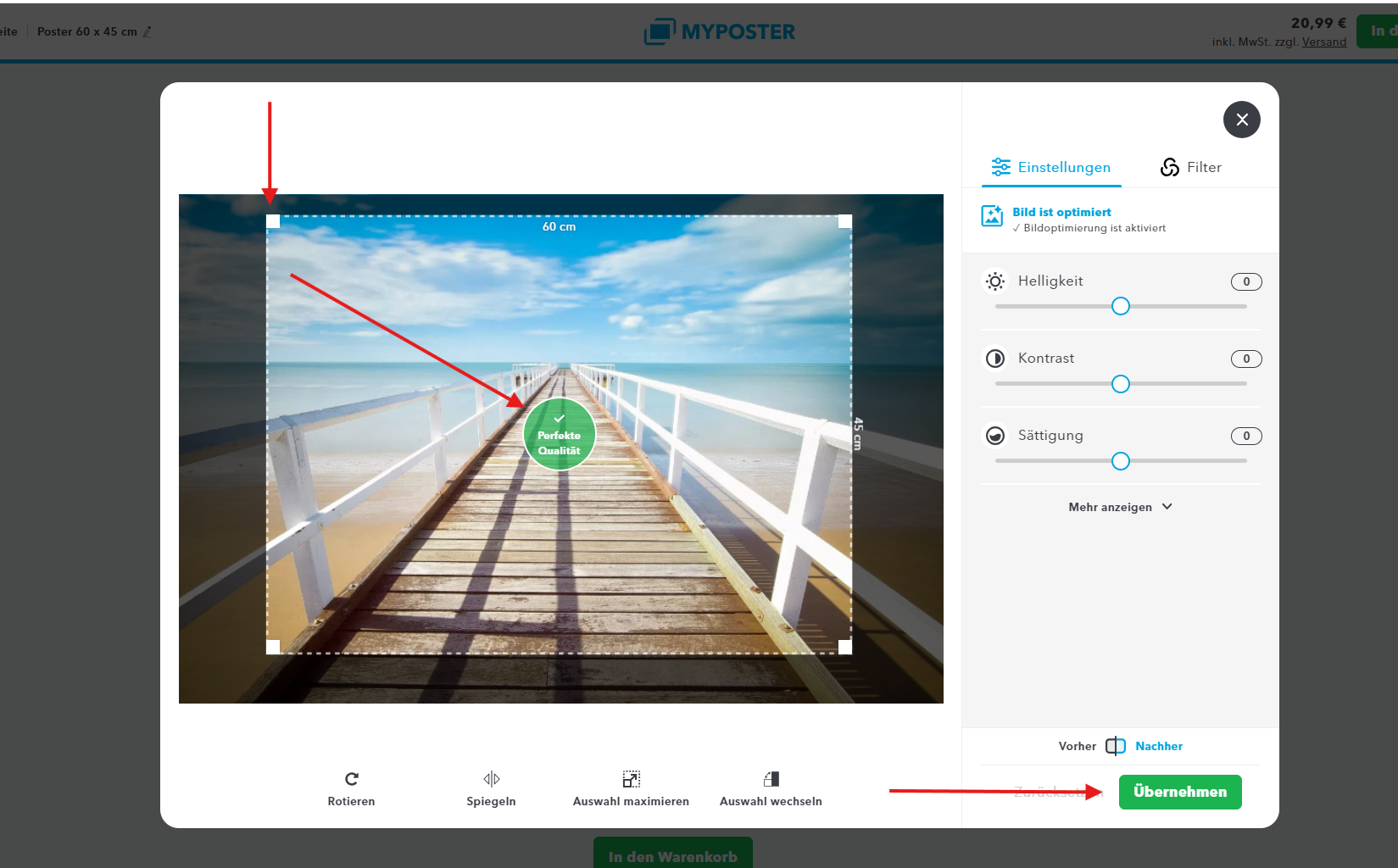This screenshot has height=868, width=1398.
Task: Click the chevron next to Mehr anzeigen
Action: [1167, 506]
